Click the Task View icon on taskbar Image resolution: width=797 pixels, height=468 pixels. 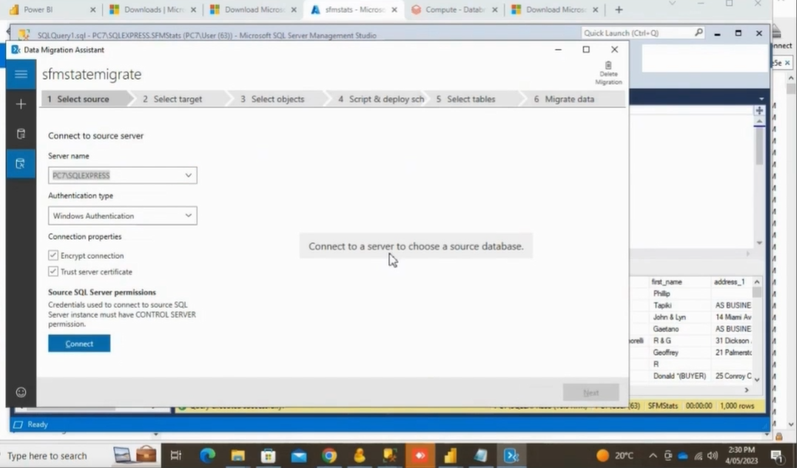pyautogui.click(x=176, y=455)
